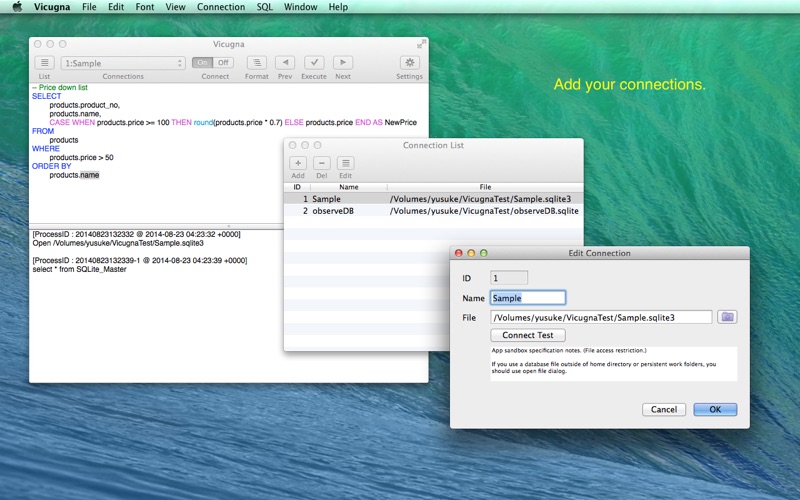
Task: Confirm Edit Connection with OK
Action: pos(715,409)
